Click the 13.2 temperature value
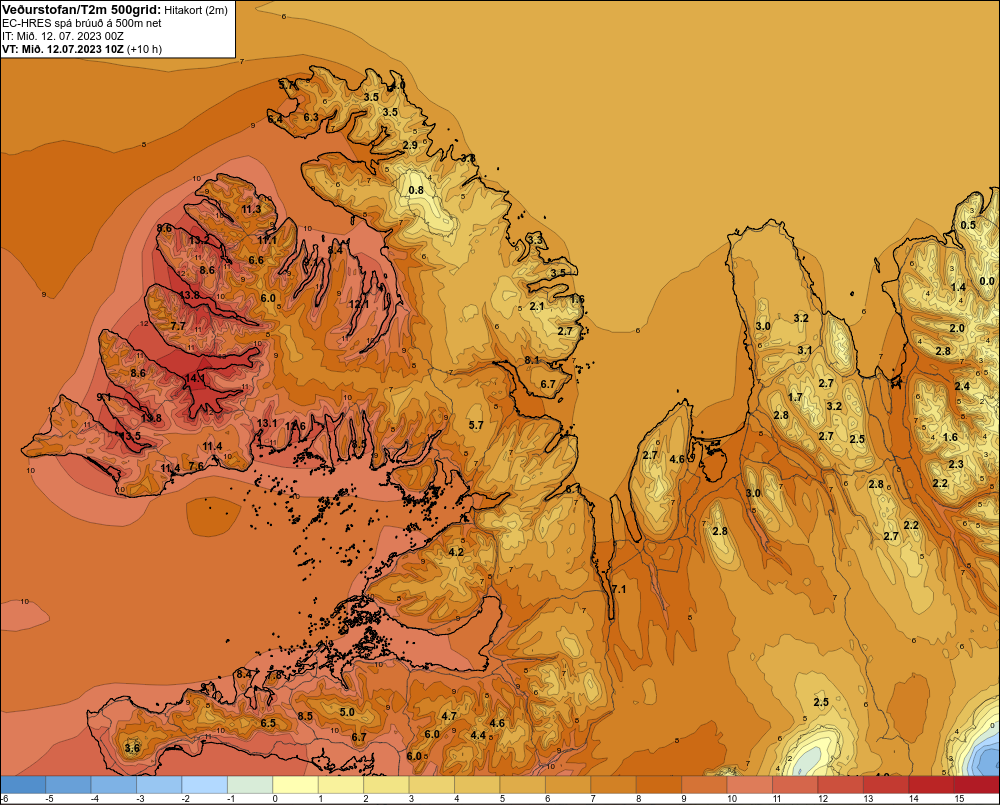The image size is (1000, 805). click(199, 240)
